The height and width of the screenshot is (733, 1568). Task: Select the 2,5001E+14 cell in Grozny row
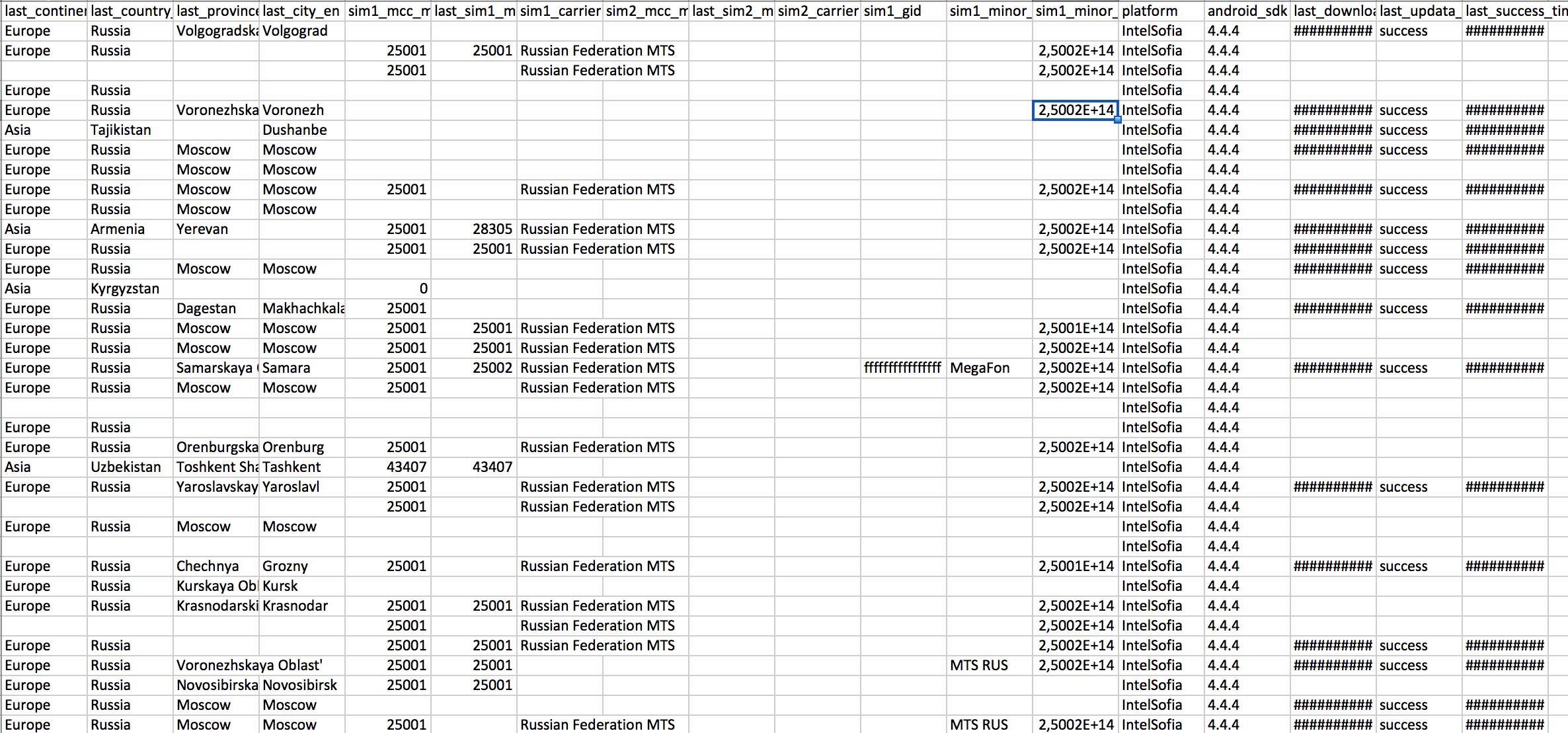tap(1076, 566)
